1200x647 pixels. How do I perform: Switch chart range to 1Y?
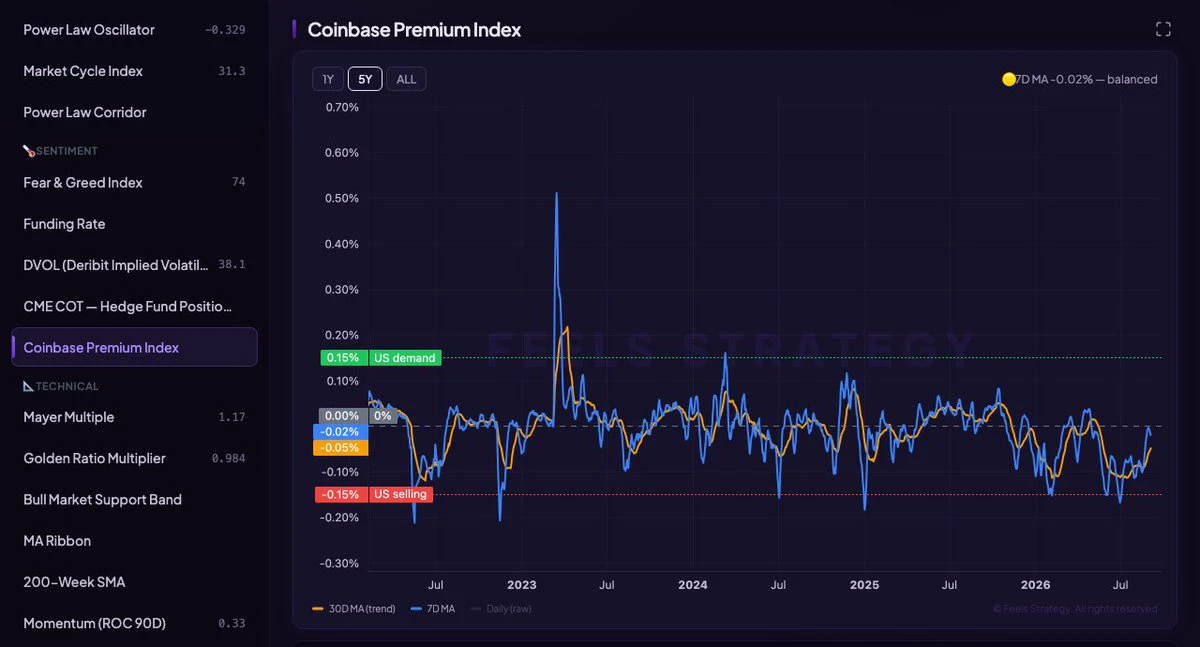tap(328, 79)
